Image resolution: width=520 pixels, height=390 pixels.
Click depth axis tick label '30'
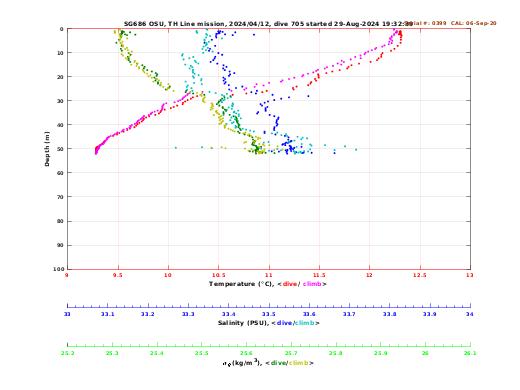[60, 101]
